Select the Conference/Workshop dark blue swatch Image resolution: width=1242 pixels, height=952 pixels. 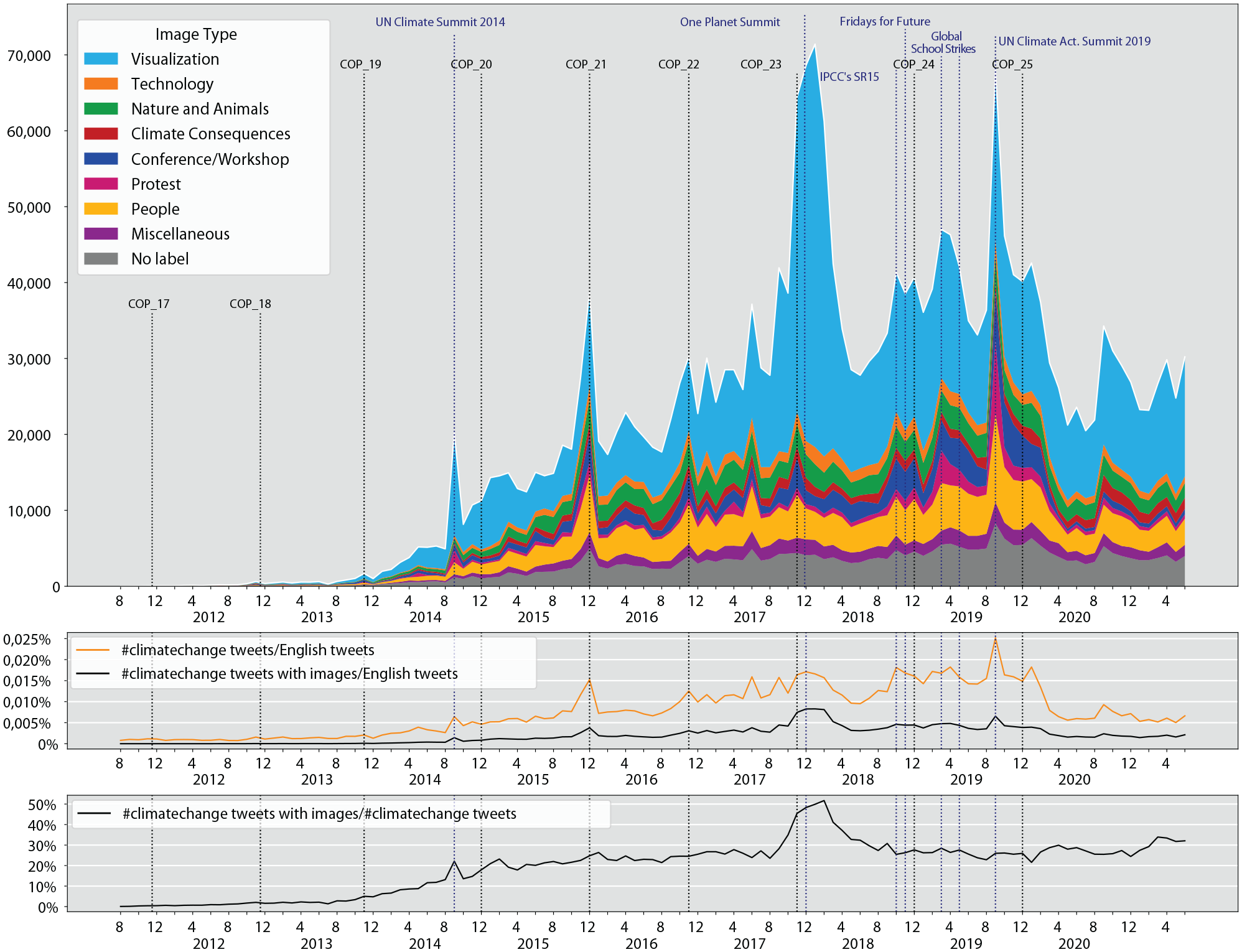(101, 159)
